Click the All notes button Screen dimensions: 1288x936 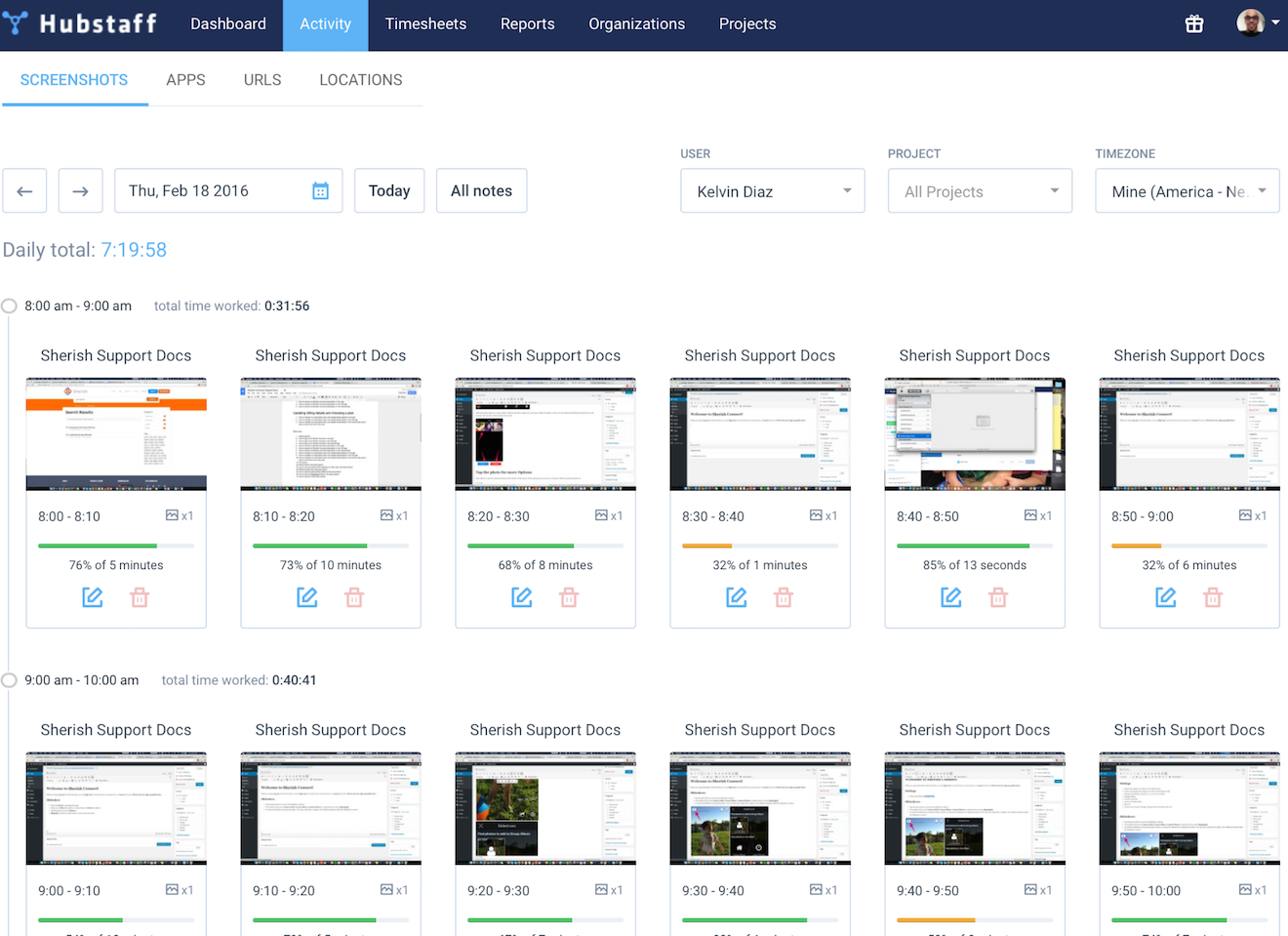pyautogui.click(x=481, y=191)
